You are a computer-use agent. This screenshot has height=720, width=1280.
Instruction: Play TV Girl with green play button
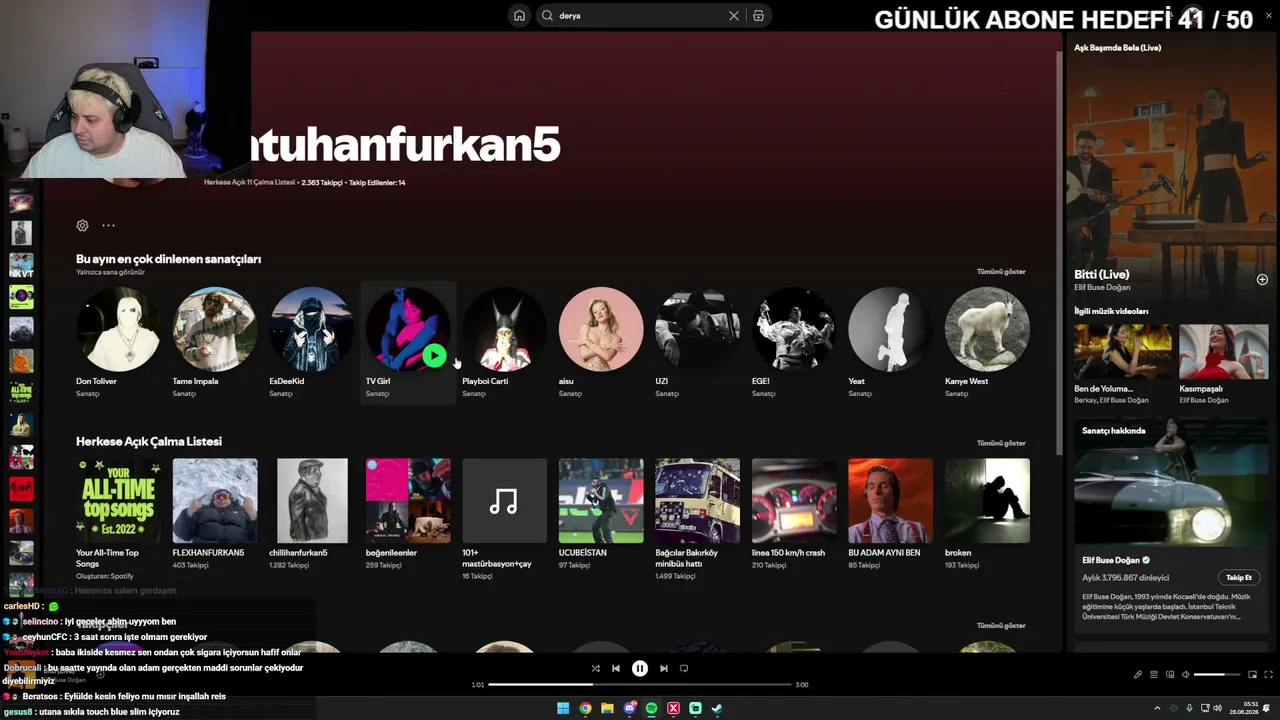pyautogui.click(x=434, y=355)
